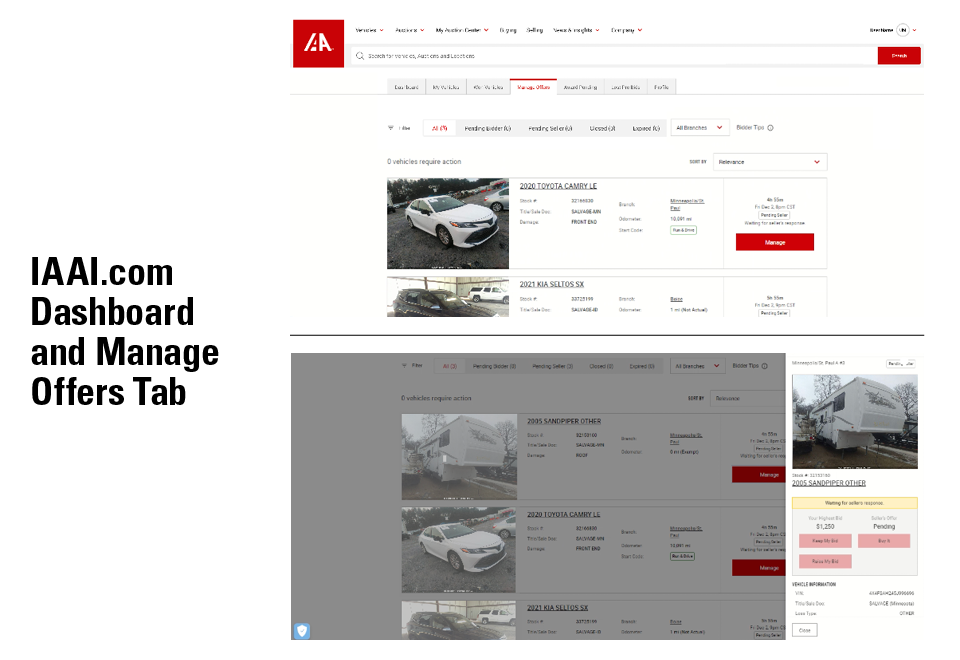
Task: Switch to the Award Pending tab
Action: 580,87
